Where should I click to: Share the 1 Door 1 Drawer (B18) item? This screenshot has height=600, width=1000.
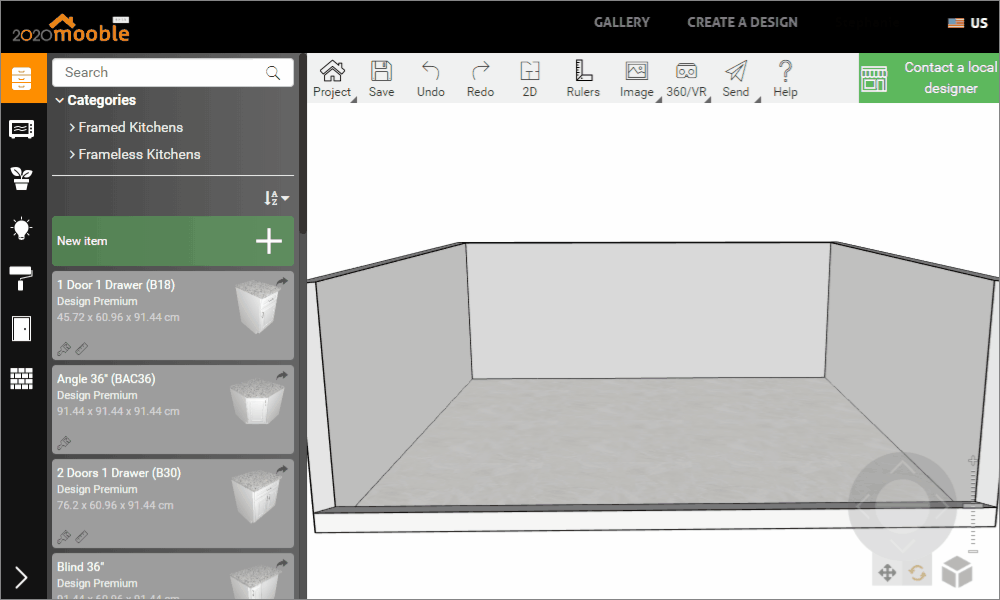[282, 281]
